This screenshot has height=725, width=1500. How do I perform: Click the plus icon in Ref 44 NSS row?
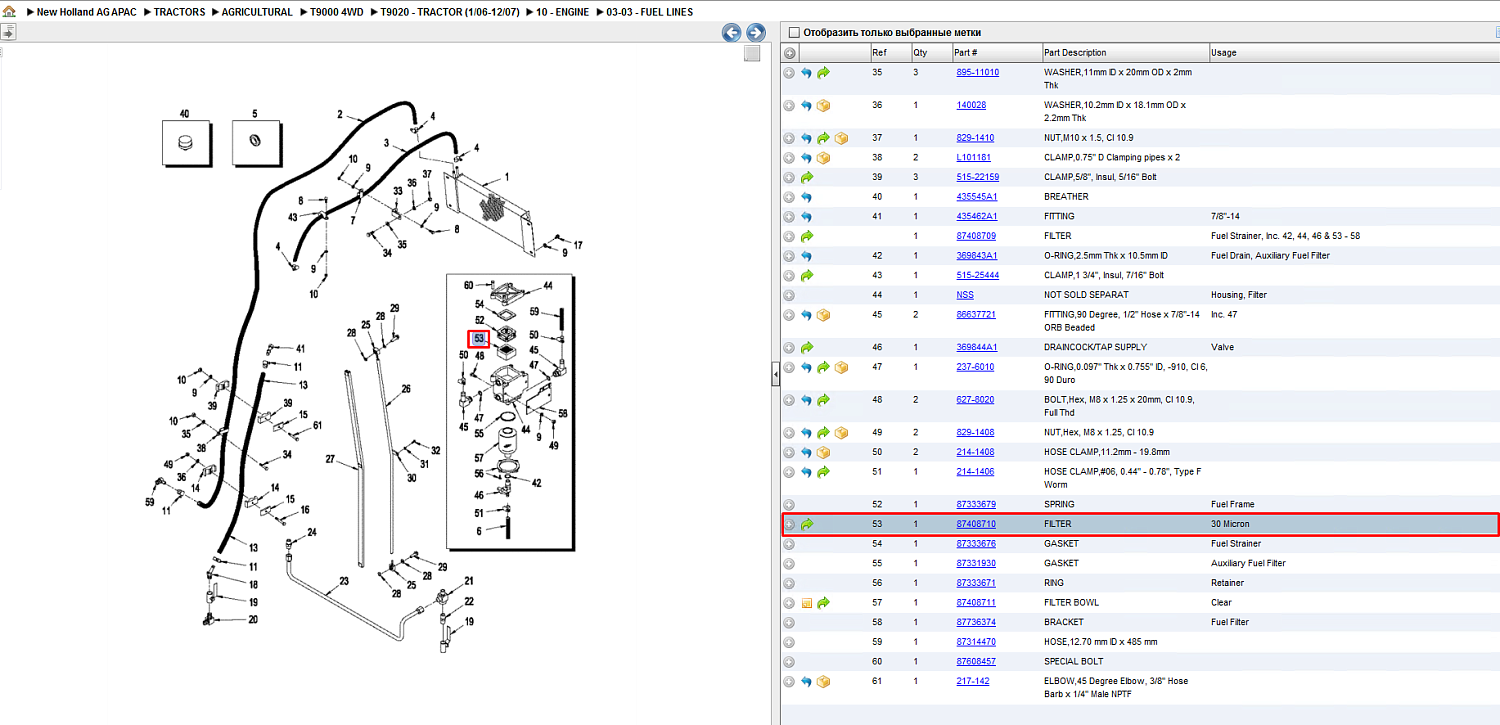click(789, 295)
